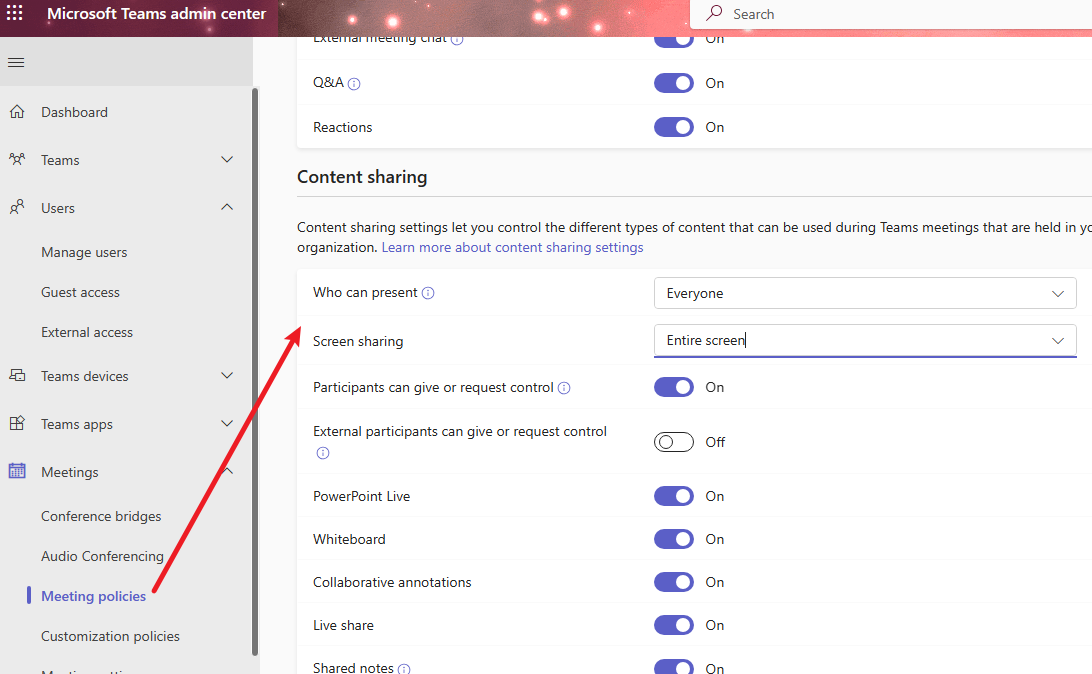Click the search magnifier icon
1092x674 pixels.
pyautogui.click(x=714, y=13)
